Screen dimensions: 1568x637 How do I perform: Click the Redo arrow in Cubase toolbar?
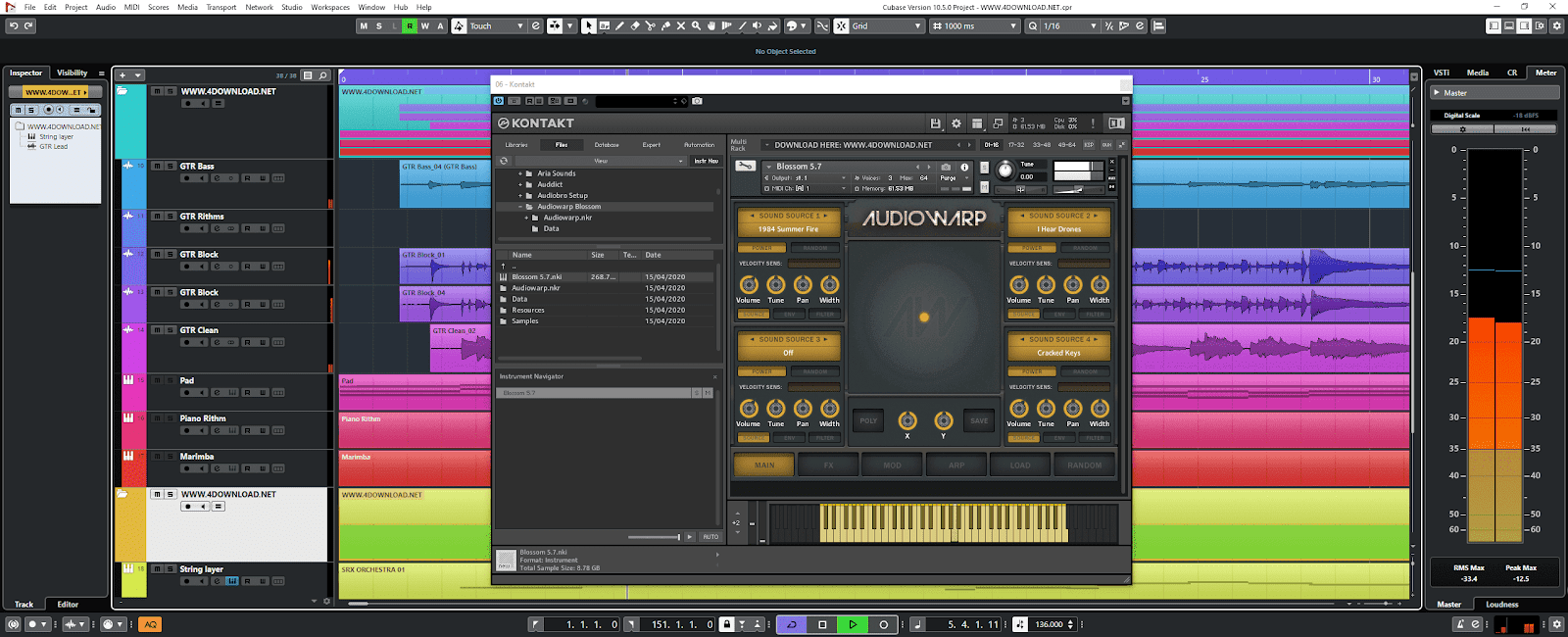pos(28,26)
